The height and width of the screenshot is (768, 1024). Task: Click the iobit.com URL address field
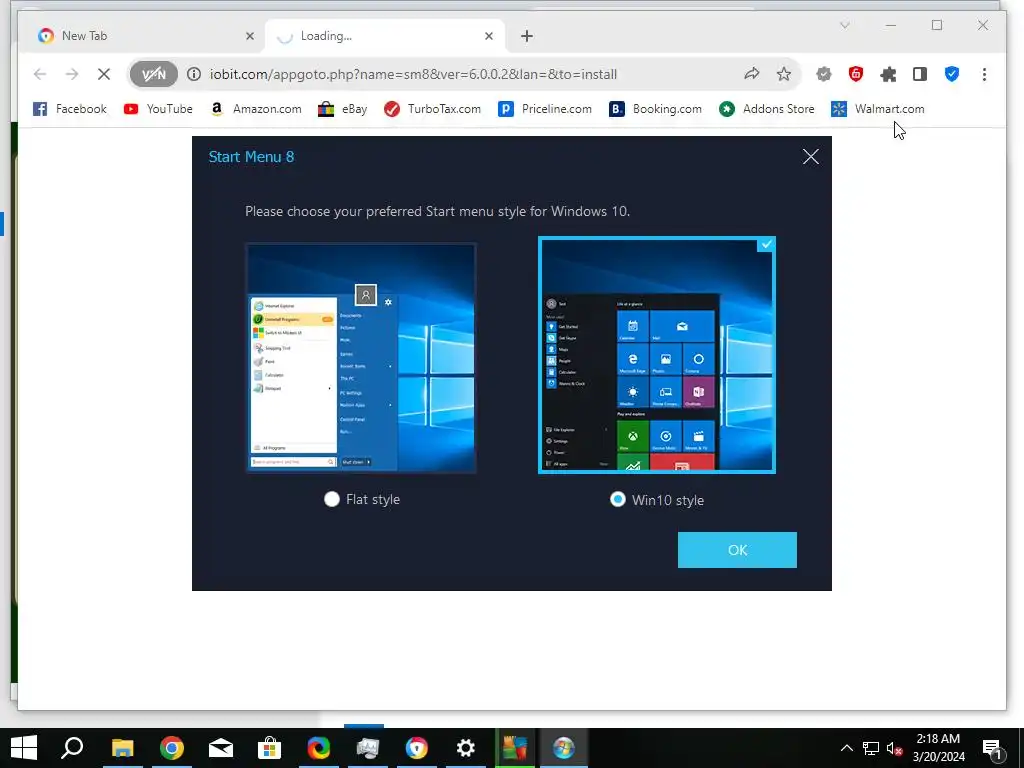tap(413, 74)
